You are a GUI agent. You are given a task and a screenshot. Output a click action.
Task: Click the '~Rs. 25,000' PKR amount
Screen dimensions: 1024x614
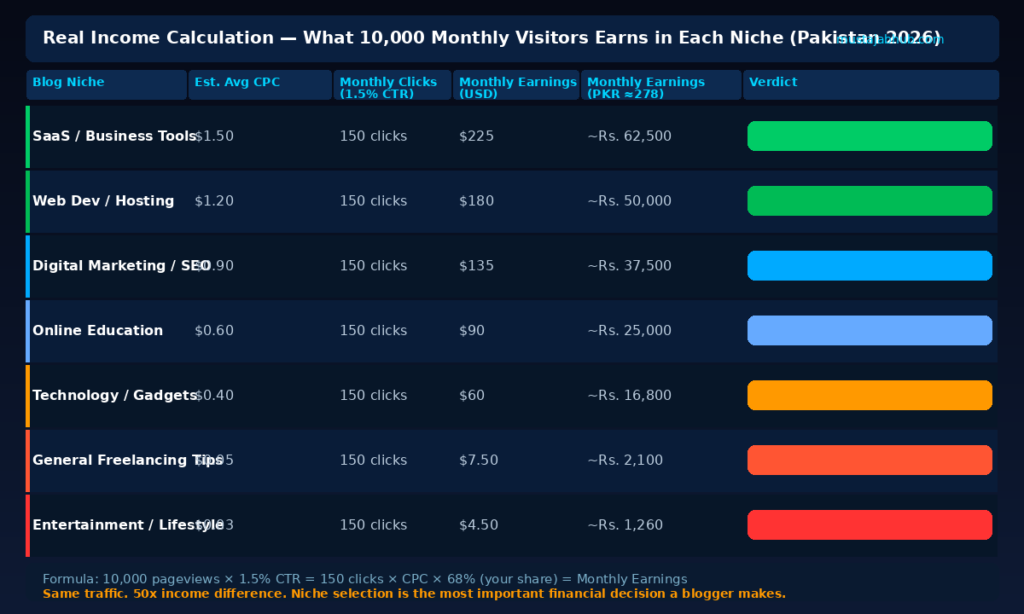630,330
